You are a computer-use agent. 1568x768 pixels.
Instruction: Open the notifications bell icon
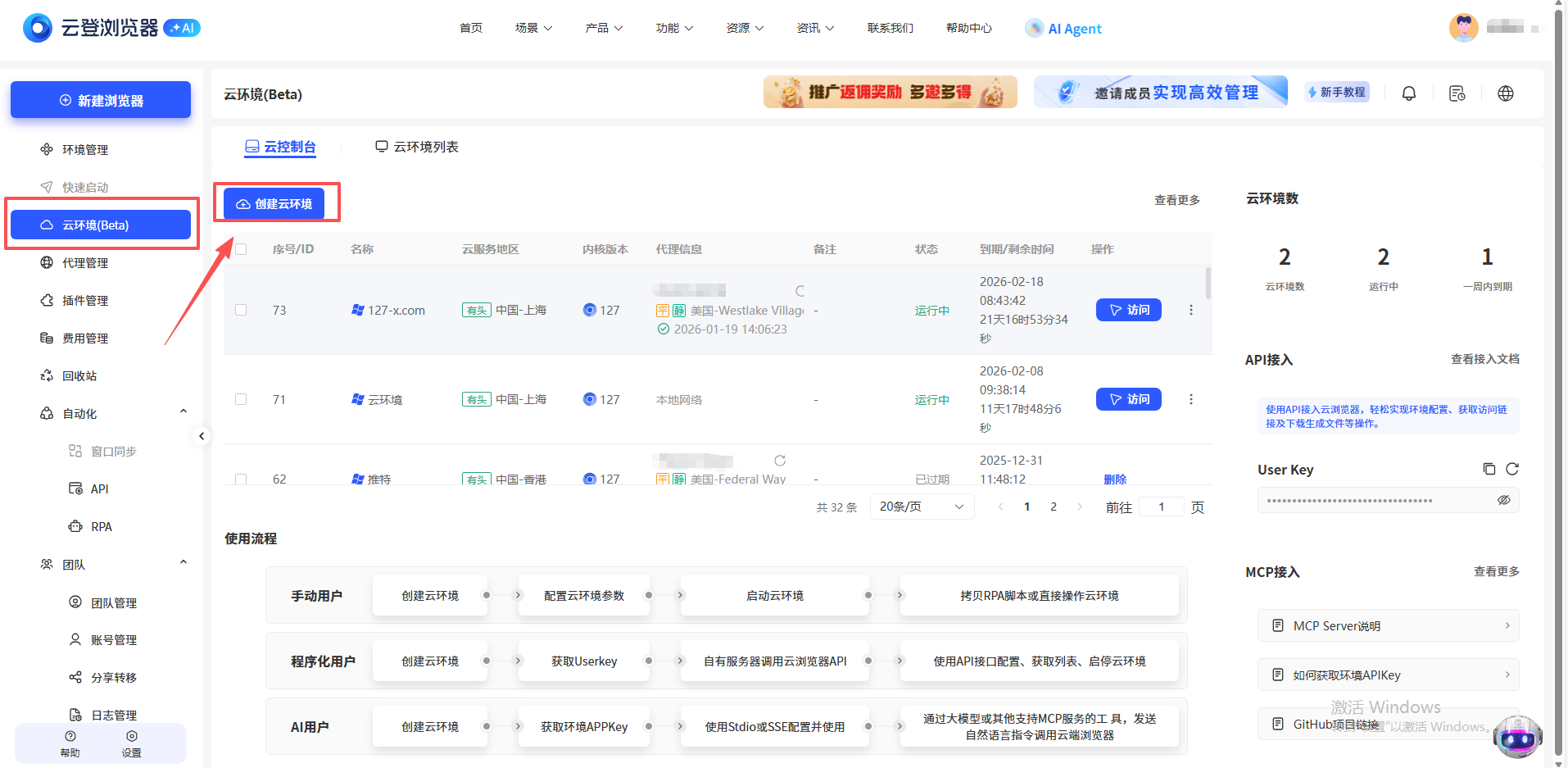coord(1408,93)
